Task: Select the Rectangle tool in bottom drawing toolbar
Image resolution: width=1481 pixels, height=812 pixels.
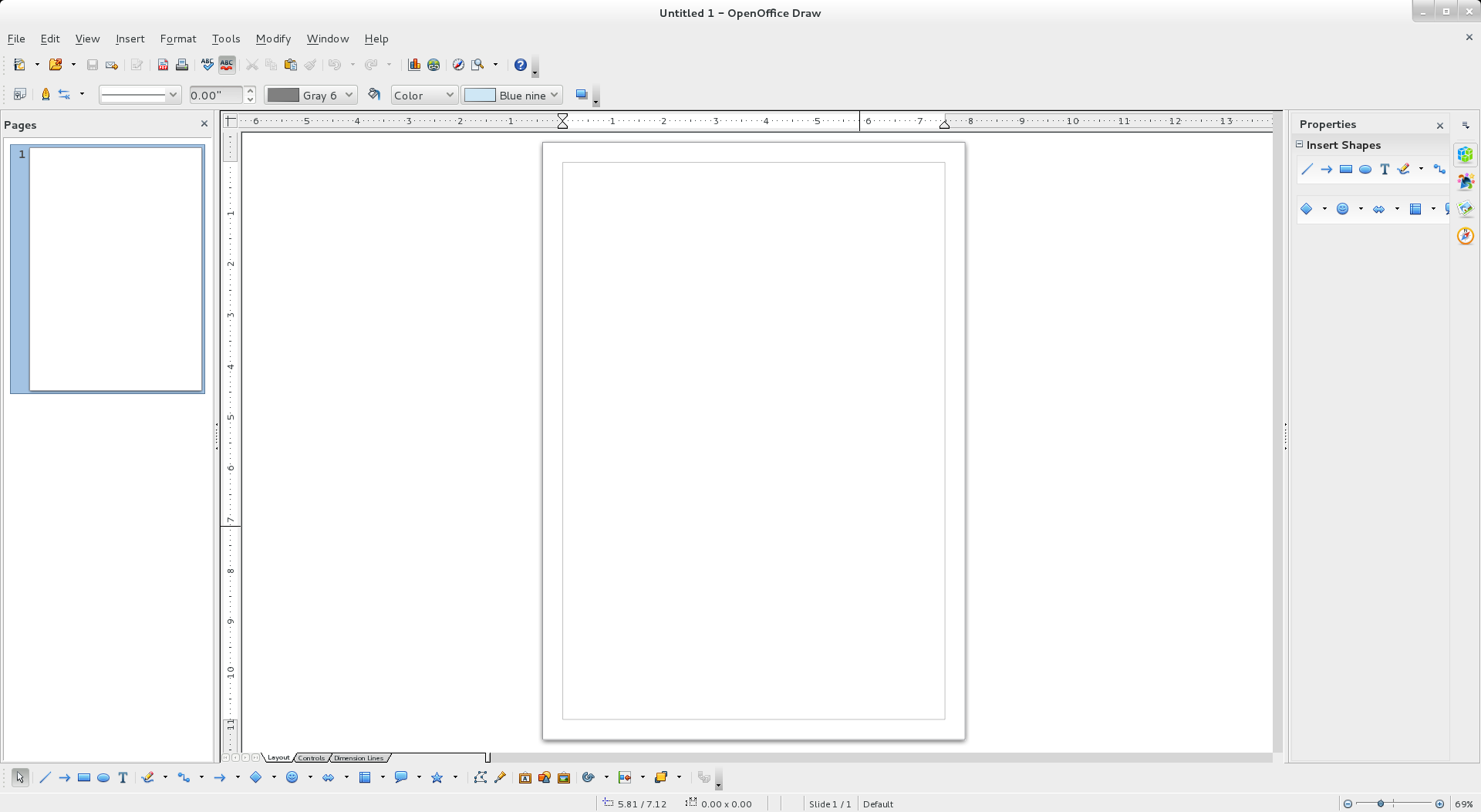Action: pos(84,777)
